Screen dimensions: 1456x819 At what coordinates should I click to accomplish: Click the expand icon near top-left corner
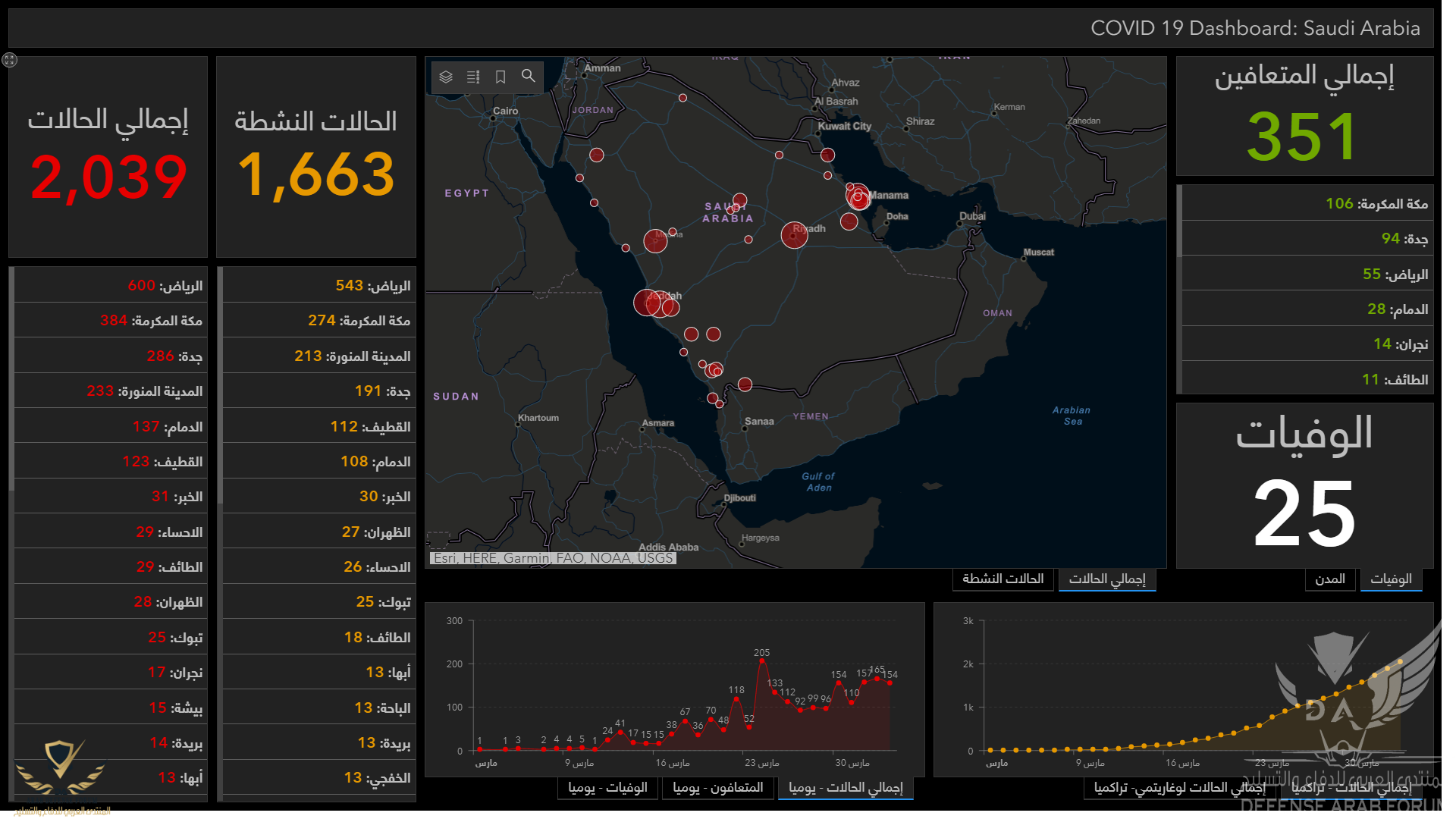10,60
